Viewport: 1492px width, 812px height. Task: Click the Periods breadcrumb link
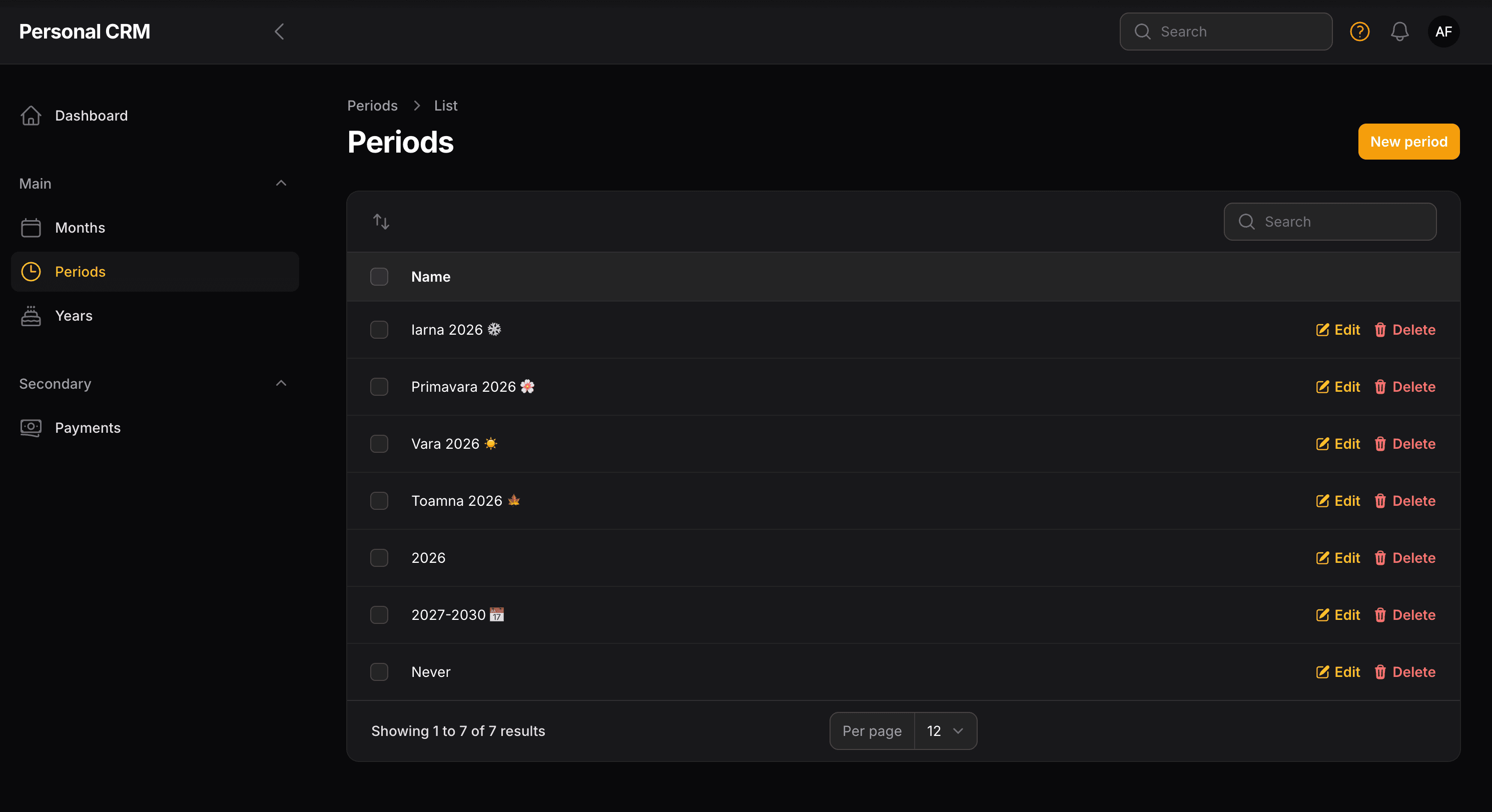pyautogui.click(x=372, y=106)
